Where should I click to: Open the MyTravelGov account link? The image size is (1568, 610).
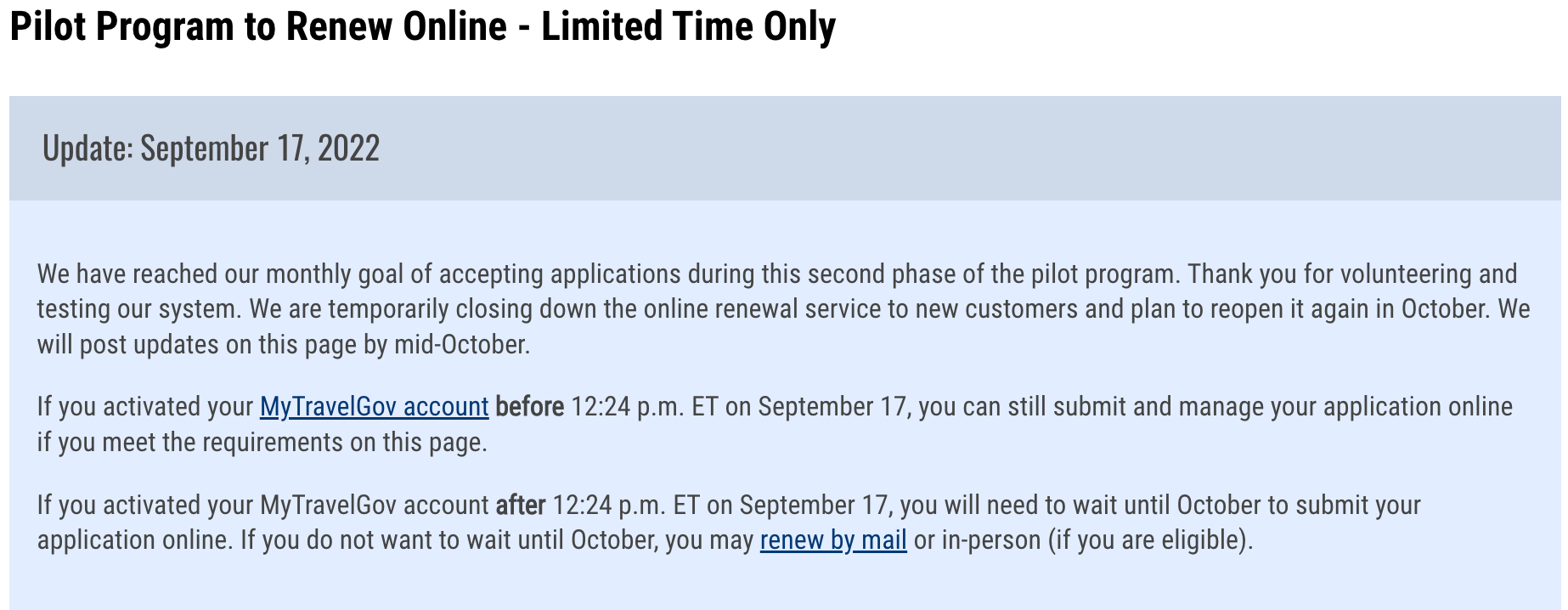(374, 407)
